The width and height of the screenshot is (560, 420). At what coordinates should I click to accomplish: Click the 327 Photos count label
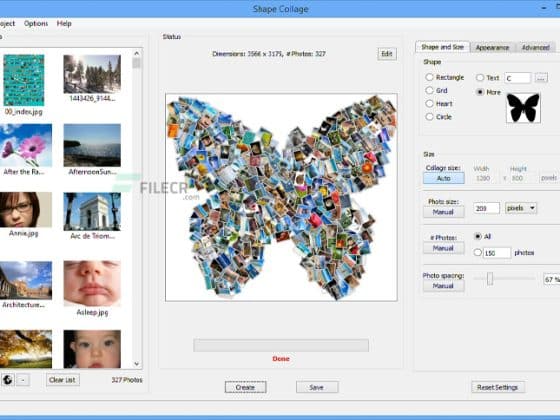click(127, 380)
